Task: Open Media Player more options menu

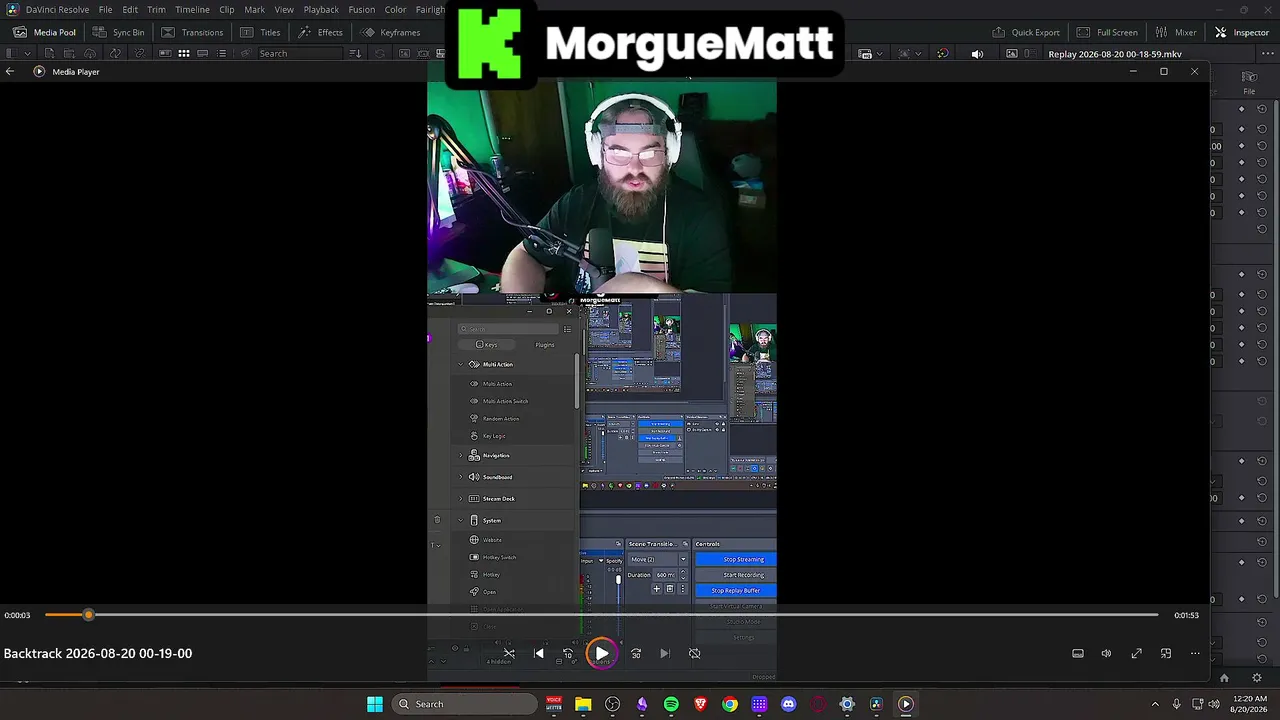Action: tap(1195, 654)
